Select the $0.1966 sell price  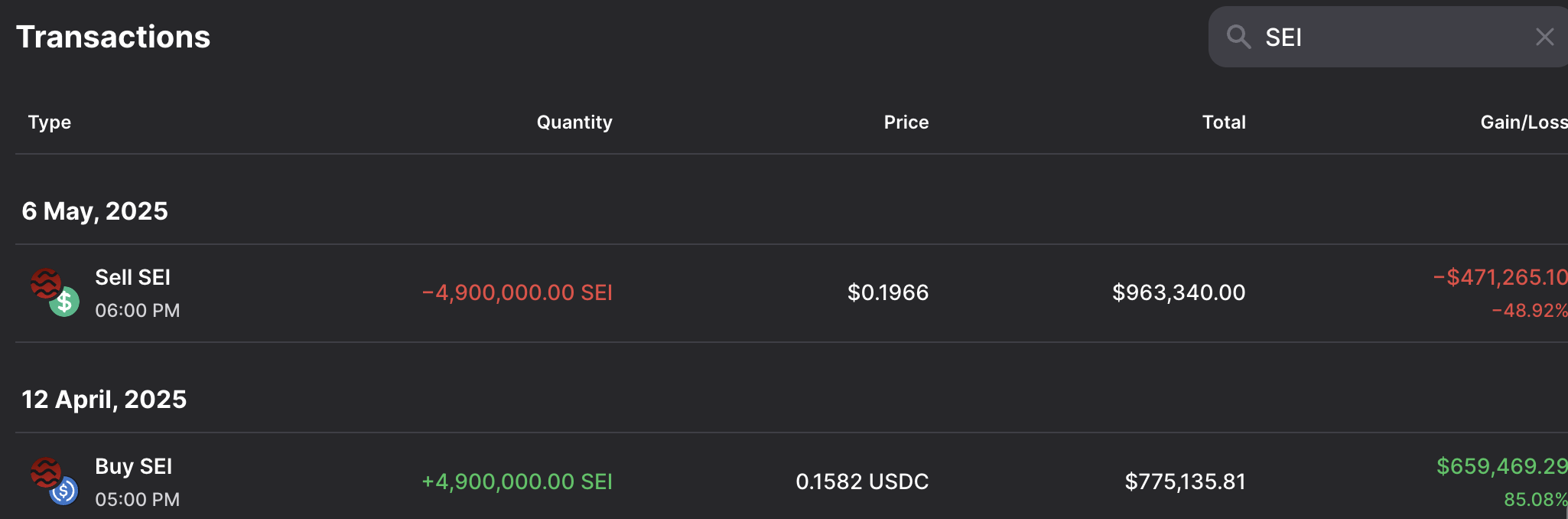pyautogui.click(x=887, y=292)
